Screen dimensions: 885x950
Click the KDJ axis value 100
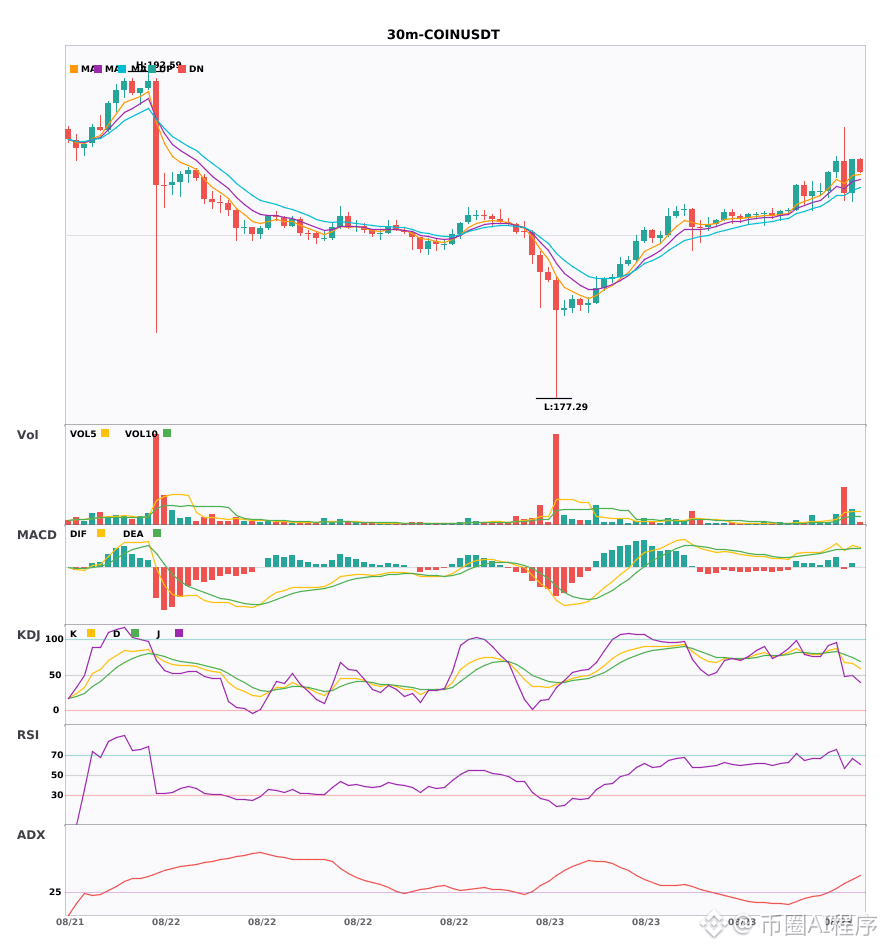pos(55,639)
